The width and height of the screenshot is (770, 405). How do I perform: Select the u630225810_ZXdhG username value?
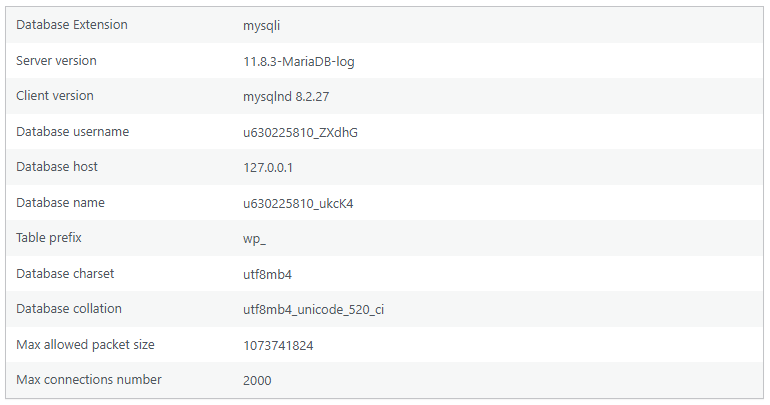300,132
